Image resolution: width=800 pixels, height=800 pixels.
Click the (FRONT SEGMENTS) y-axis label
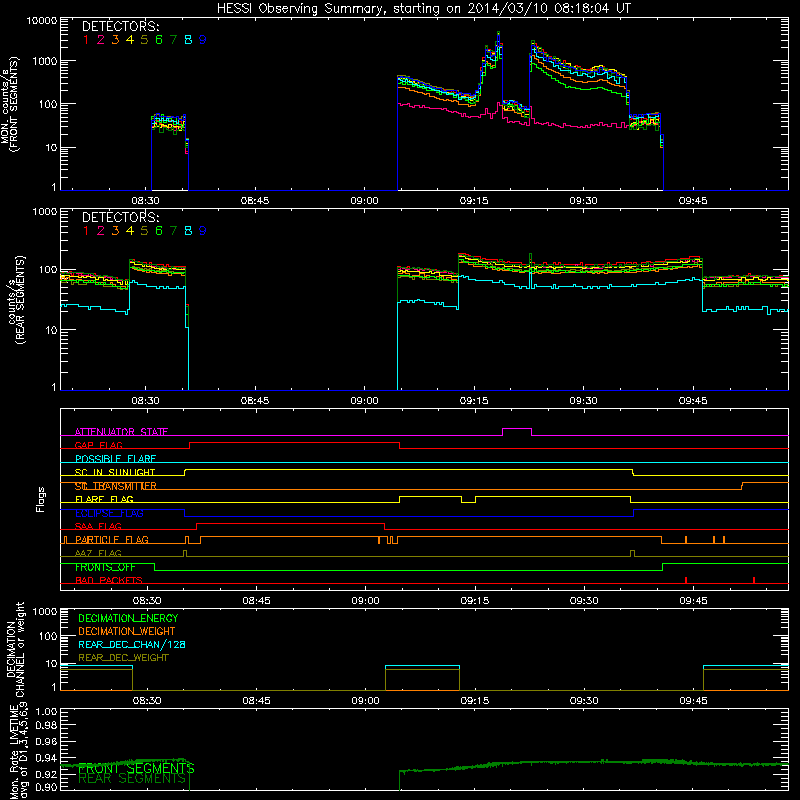pyautogui.click(x=14, y=104)
